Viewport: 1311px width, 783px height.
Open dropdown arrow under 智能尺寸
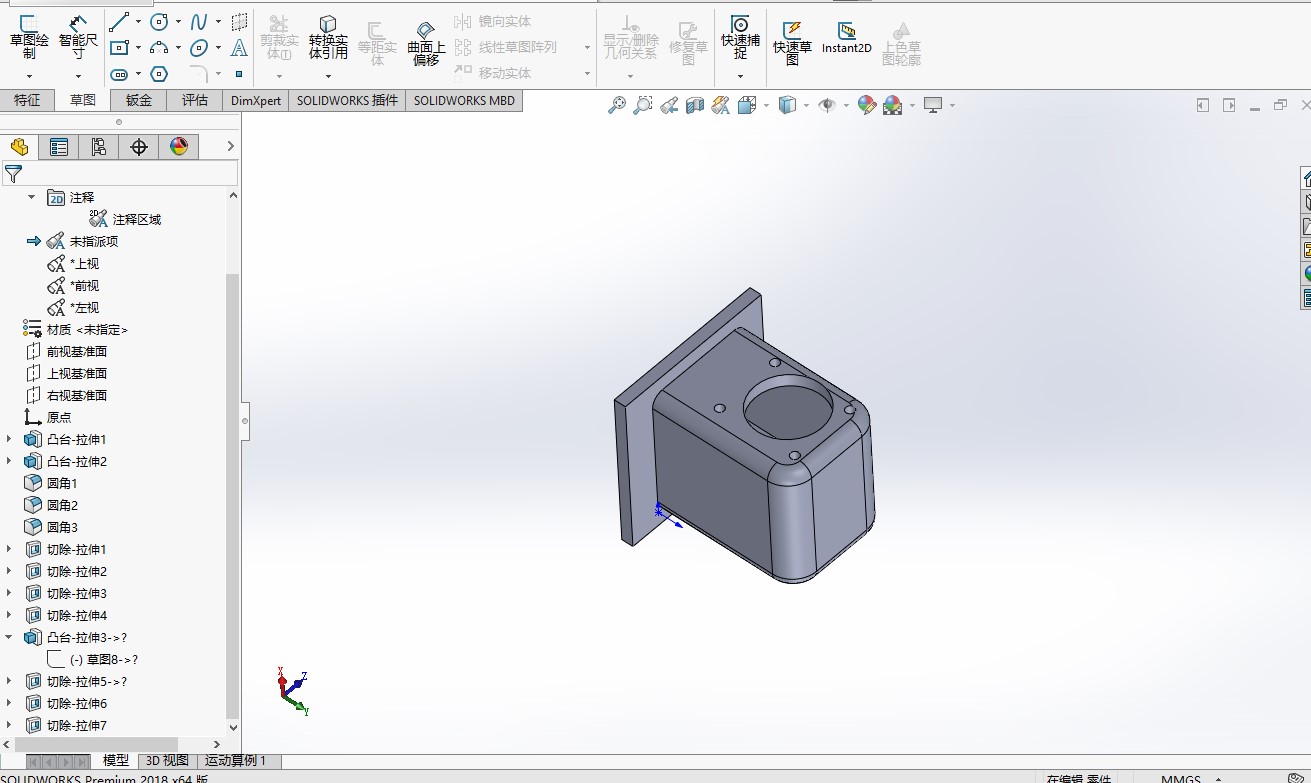point(78,76)
